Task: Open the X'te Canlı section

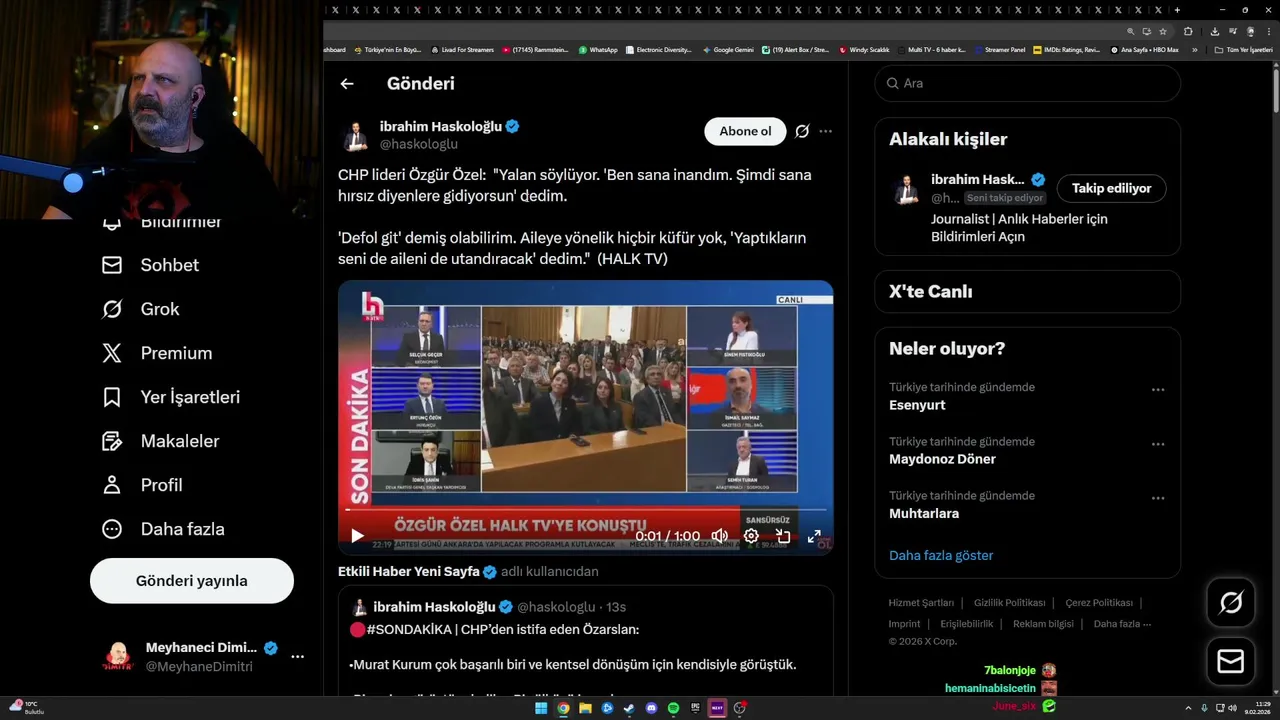Action: [1028, 292]
